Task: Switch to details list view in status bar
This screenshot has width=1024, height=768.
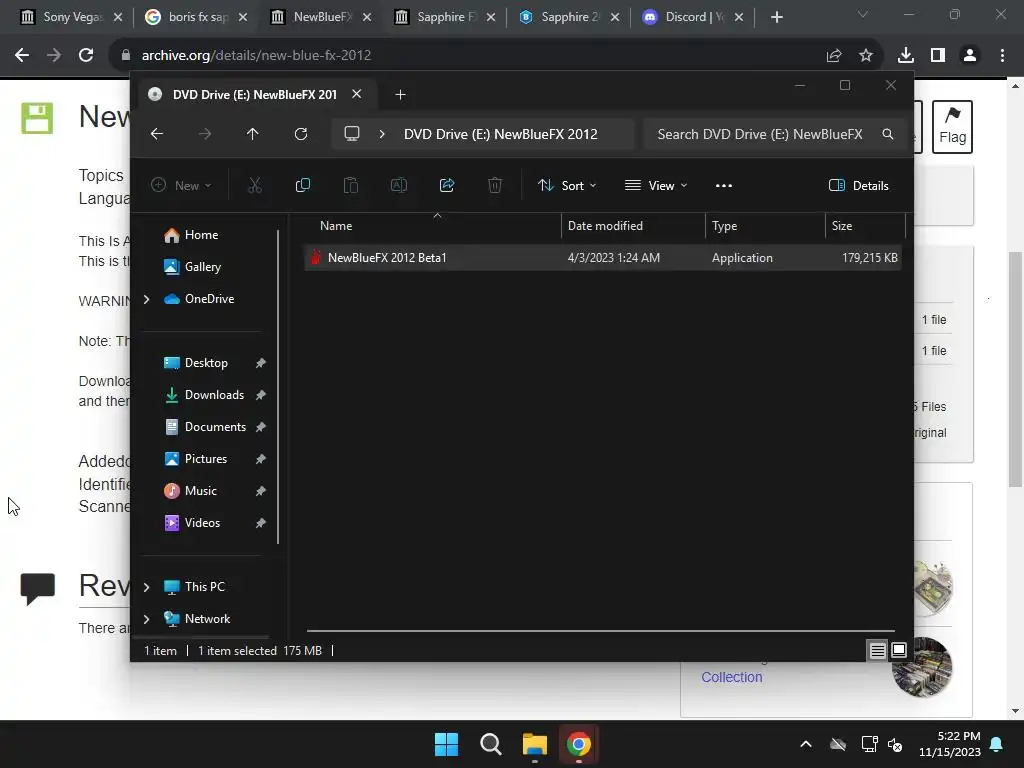Action: (x=878, y=650)
